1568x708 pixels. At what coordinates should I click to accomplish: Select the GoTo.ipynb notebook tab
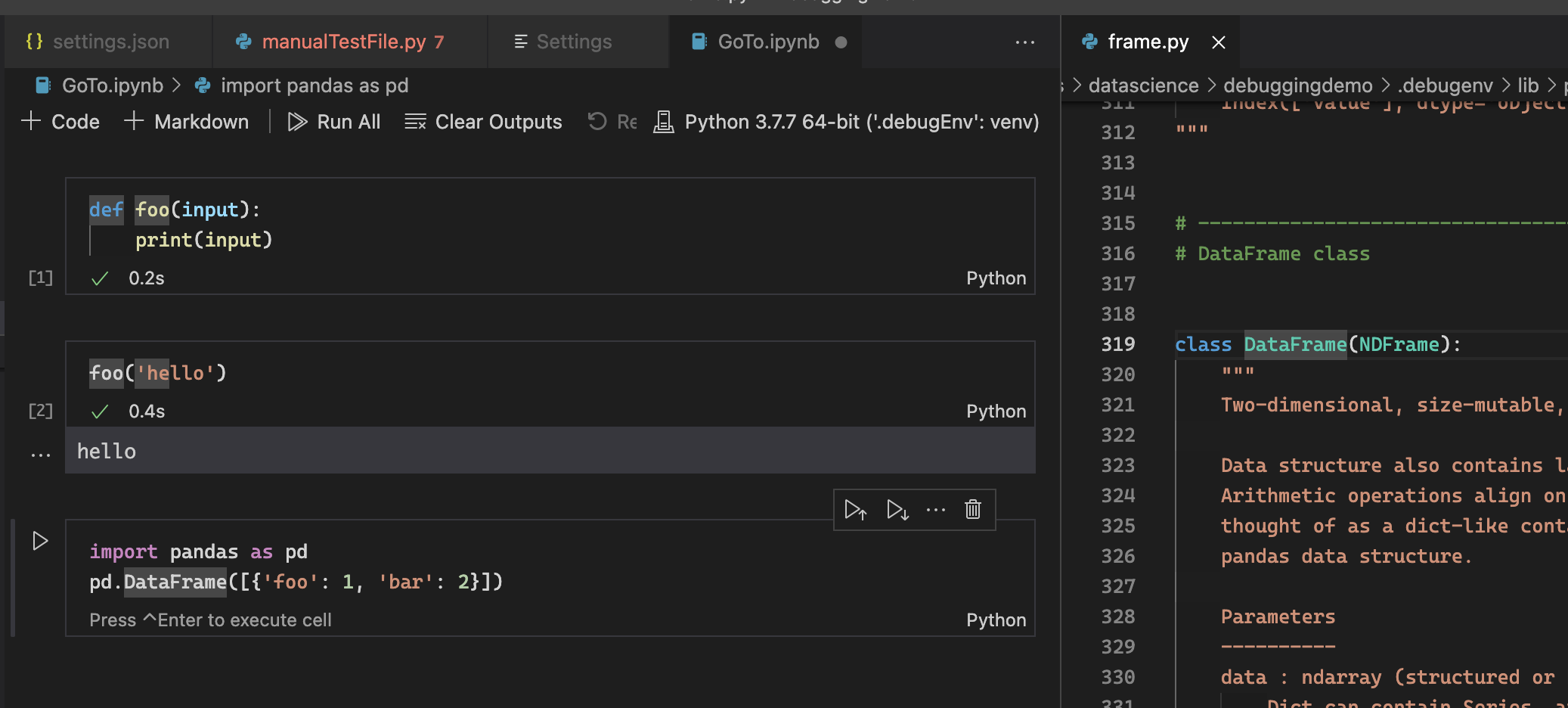click(765, 42)
